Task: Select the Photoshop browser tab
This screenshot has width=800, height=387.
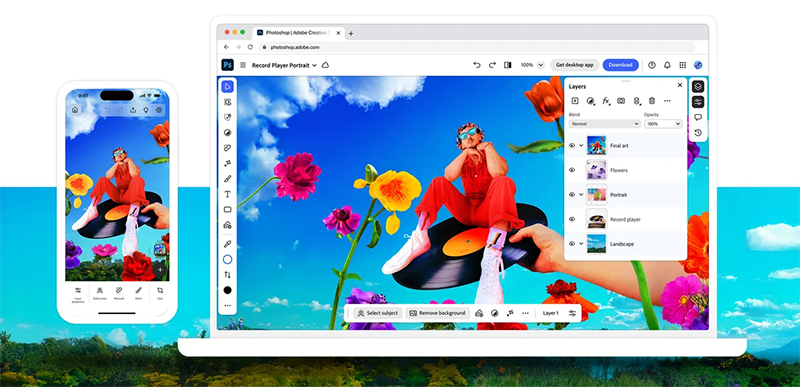Action: tap(298, 33)
